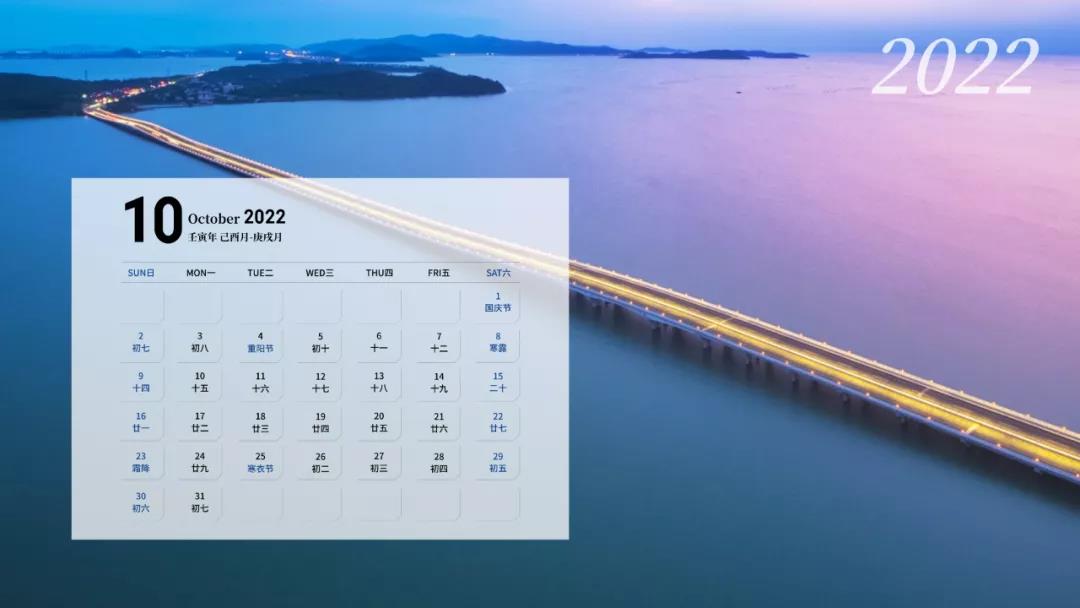This screenshot has width=1080, height=608.
Task: Select October 28 初四 date cell
Action: click(438, 462)
